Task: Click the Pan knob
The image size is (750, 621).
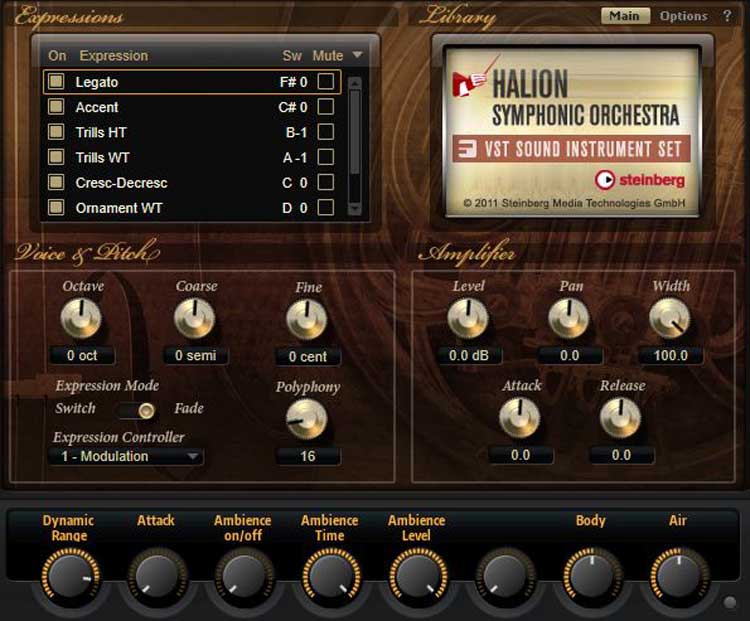Action: coord(569,319)
